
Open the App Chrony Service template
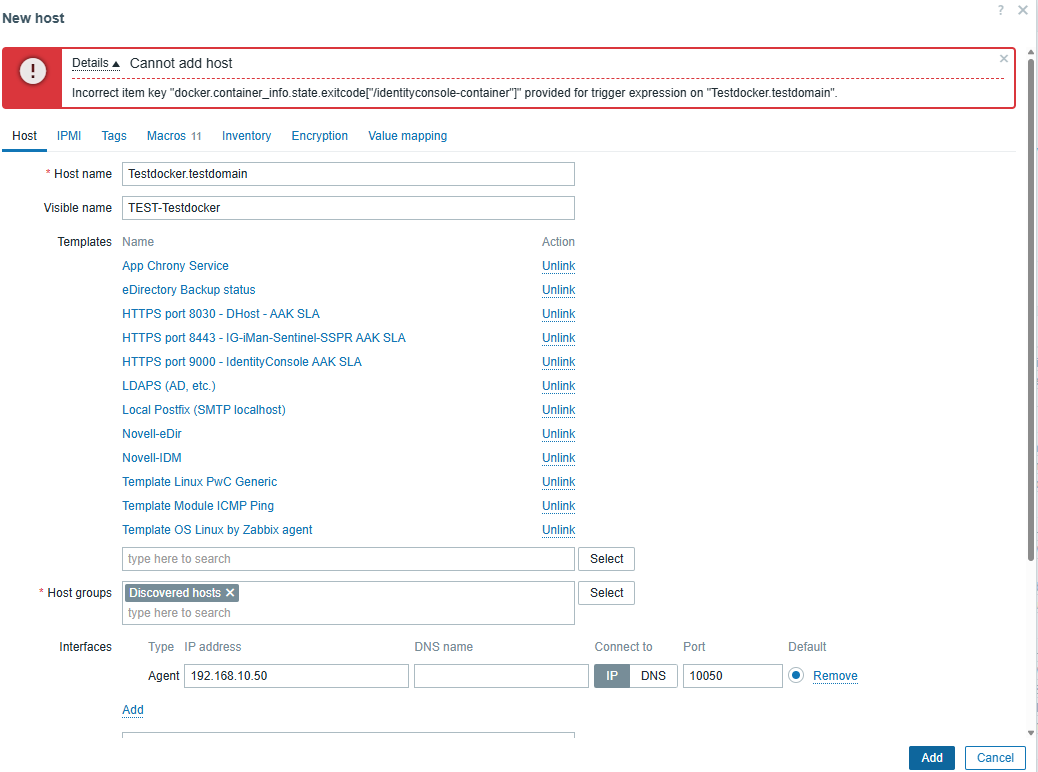(175, 266)
